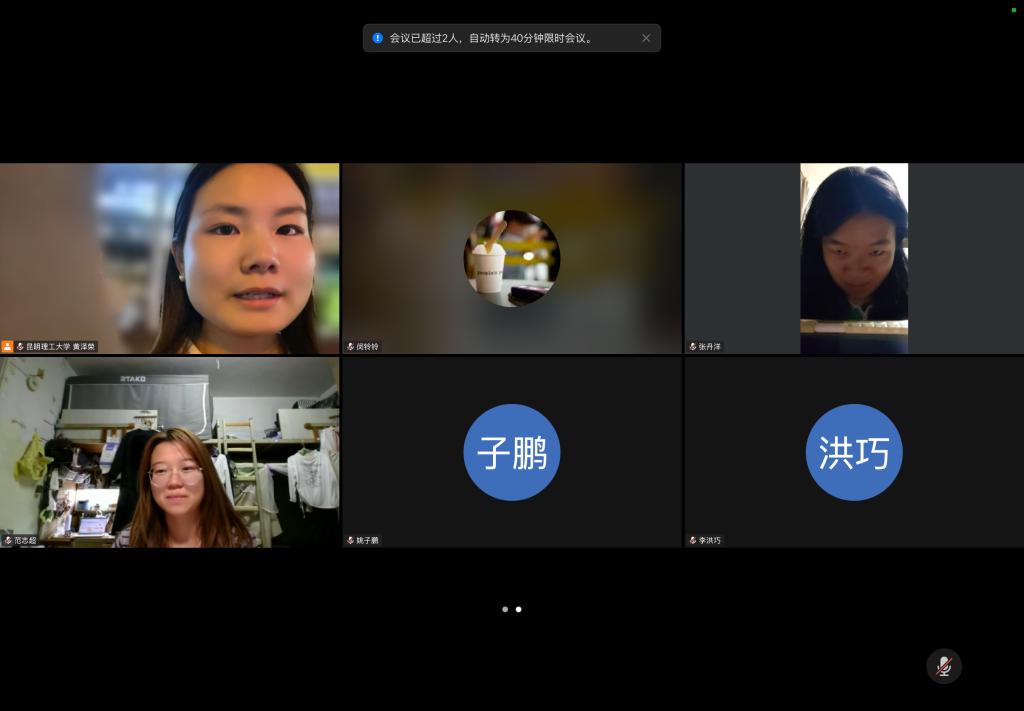This screenshot has height=711, width=1024.
Task: Click the muted mic icon beside 姚子鹏
Action: (x=351, y=541)
